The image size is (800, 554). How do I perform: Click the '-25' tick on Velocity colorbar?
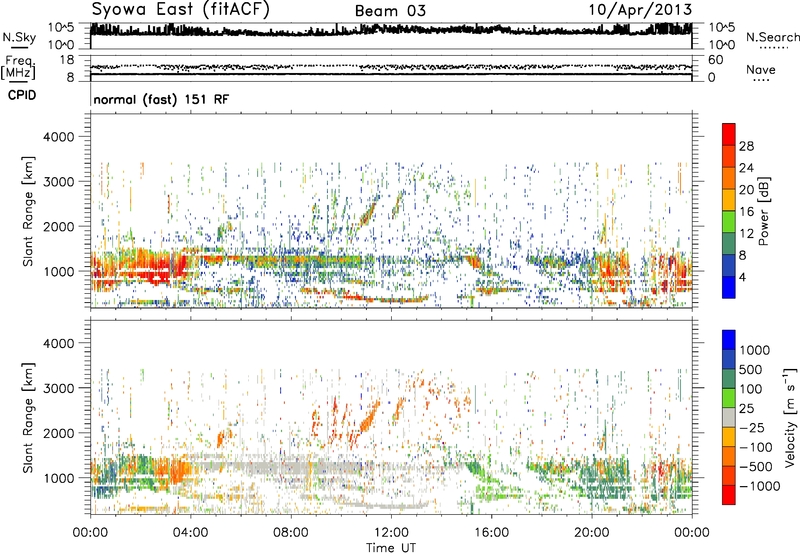pos(752,428)
